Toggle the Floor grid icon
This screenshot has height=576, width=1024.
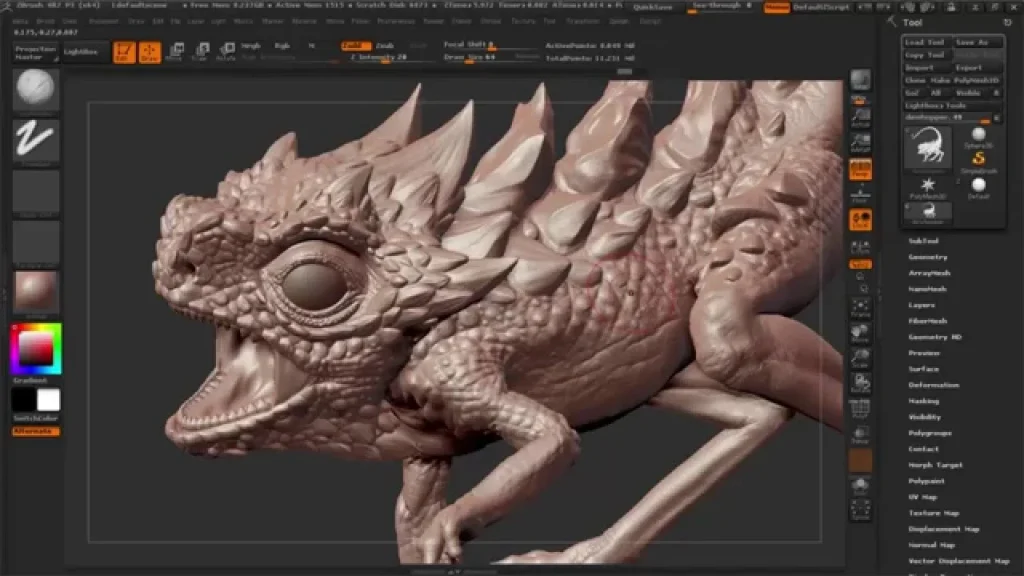tap(860, 195)
